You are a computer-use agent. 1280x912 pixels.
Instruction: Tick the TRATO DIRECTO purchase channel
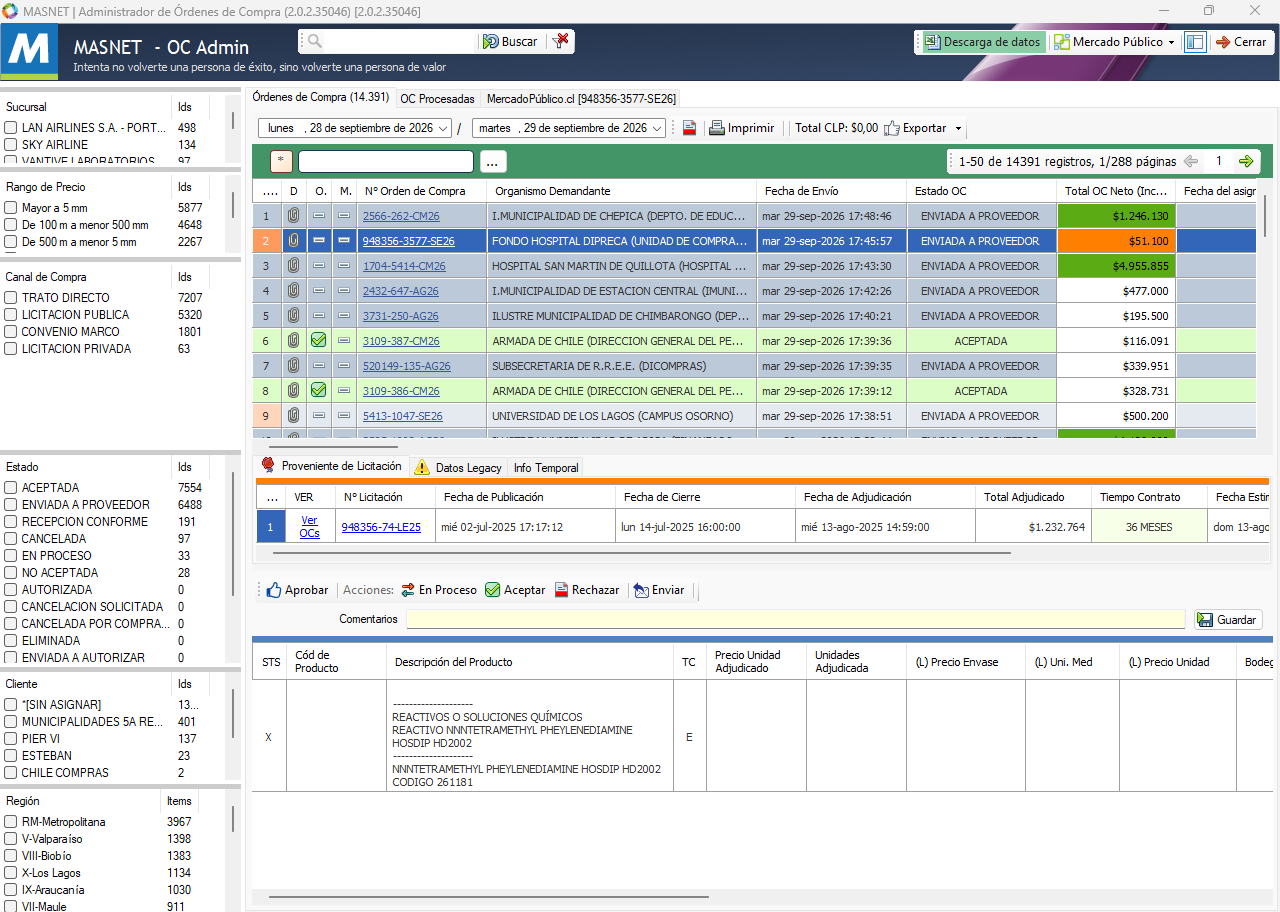tap(10, 298)
